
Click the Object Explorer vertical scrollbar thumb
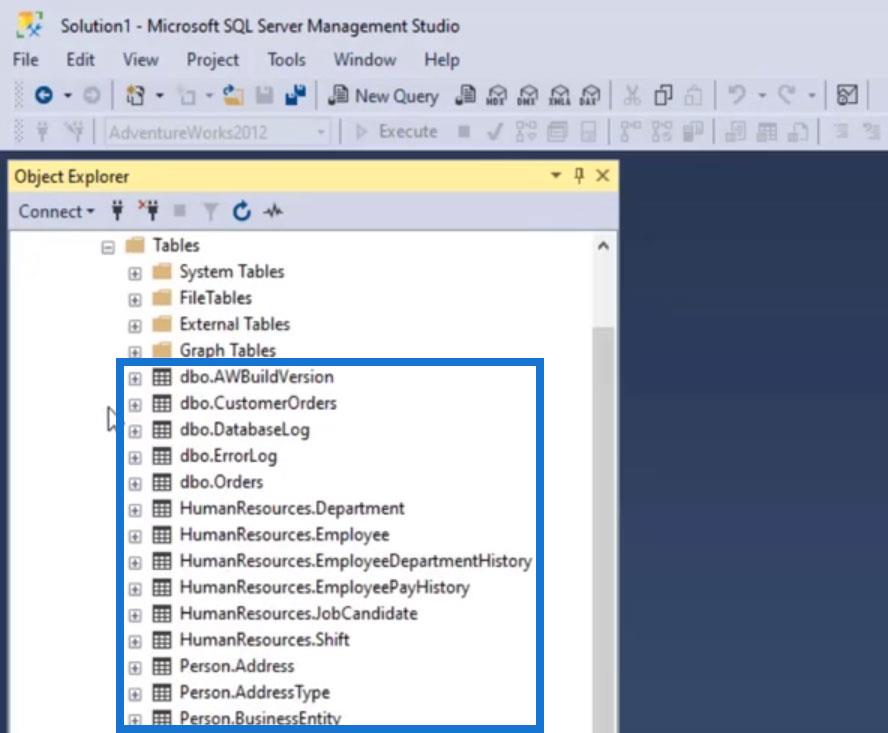[603, 530]
